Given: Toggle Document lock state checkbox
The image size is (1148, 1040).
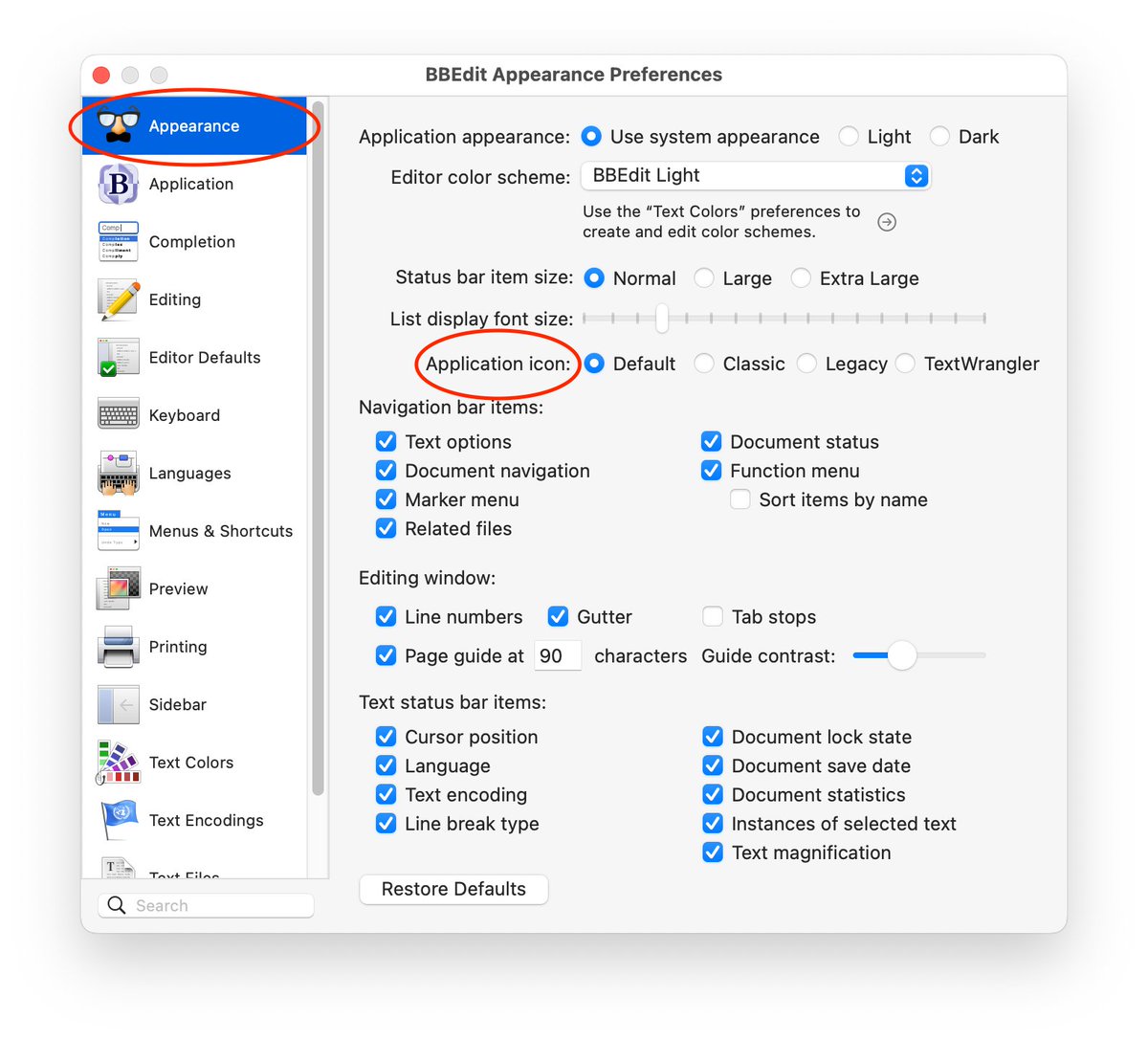Looking at the screenshot, I should click(x=713, y=736).
